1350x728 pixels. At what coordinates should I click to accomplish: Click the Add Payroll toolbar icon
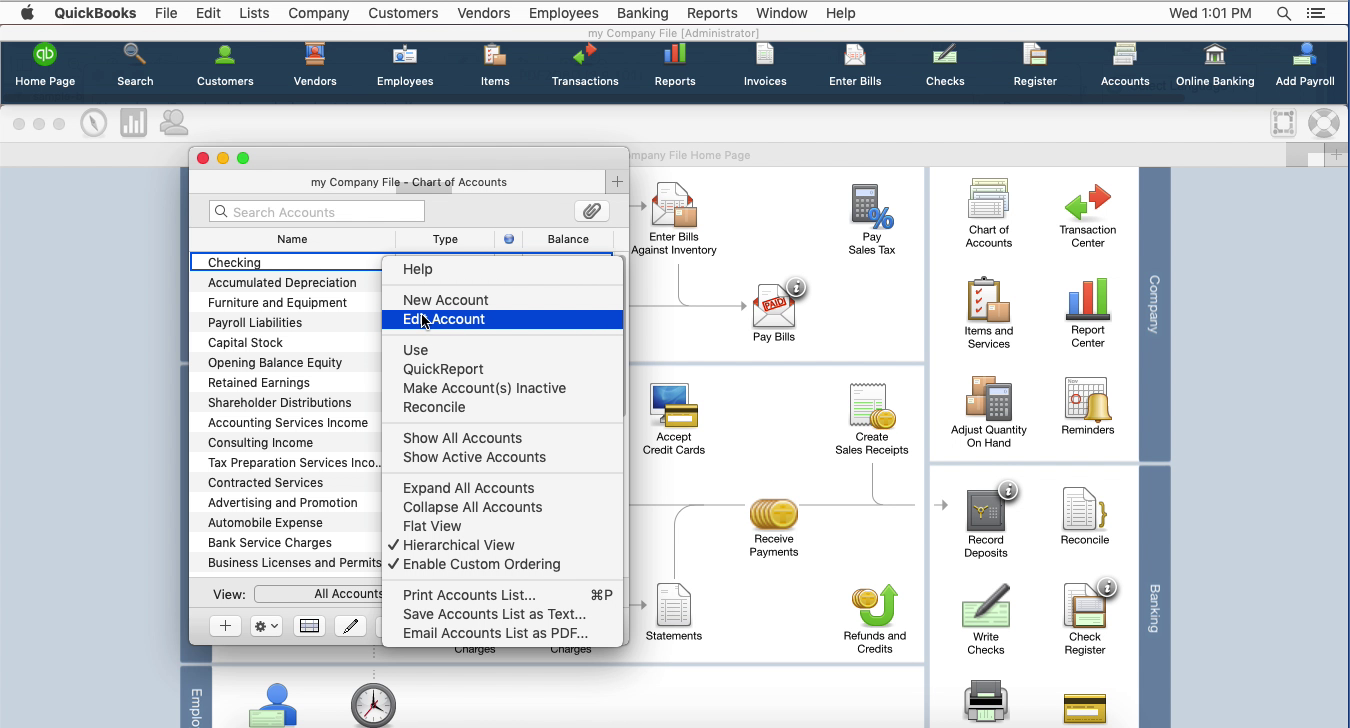point(1305,66)
